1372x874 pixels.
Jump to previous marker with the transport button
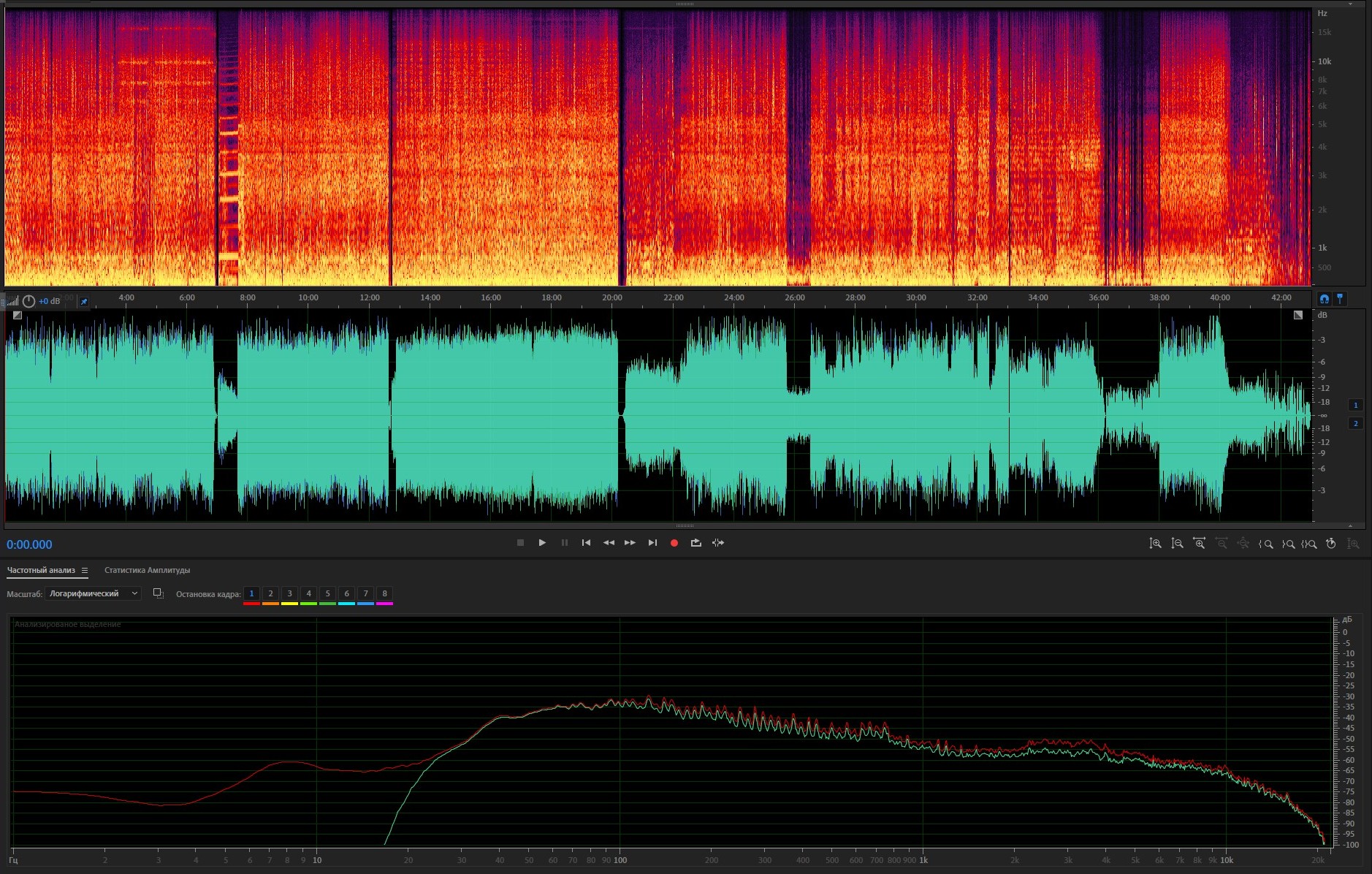click(x=586, y=543)
